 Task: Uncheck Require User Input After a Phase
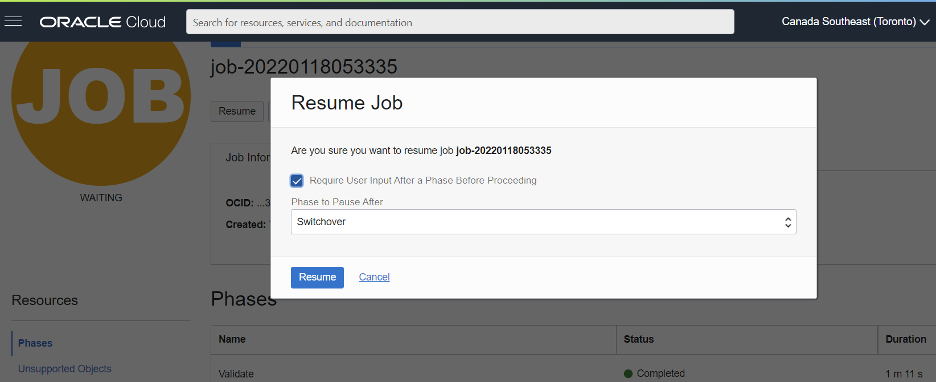(297, 181)
